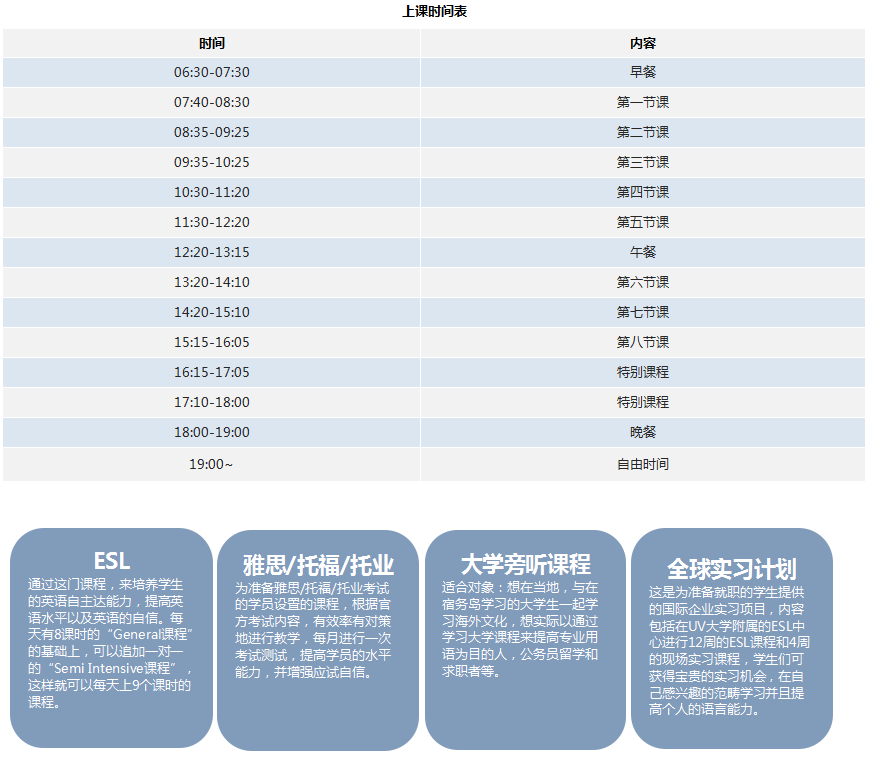This screenshot has height=773, width=870.
Task: Select the 时间 column header
Action: coord(211,43)
